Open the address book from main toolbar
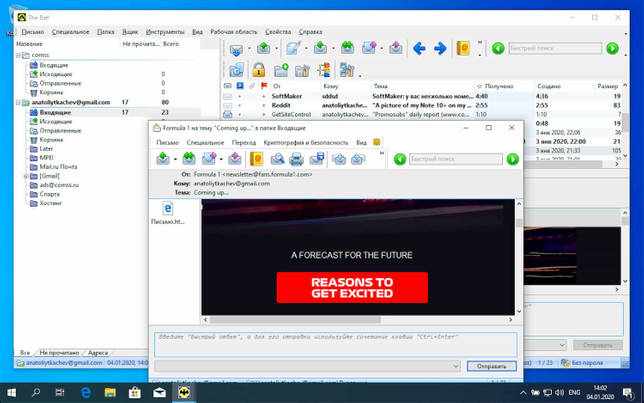The height and width of the screenshot is (403, 644). [463, 48]
